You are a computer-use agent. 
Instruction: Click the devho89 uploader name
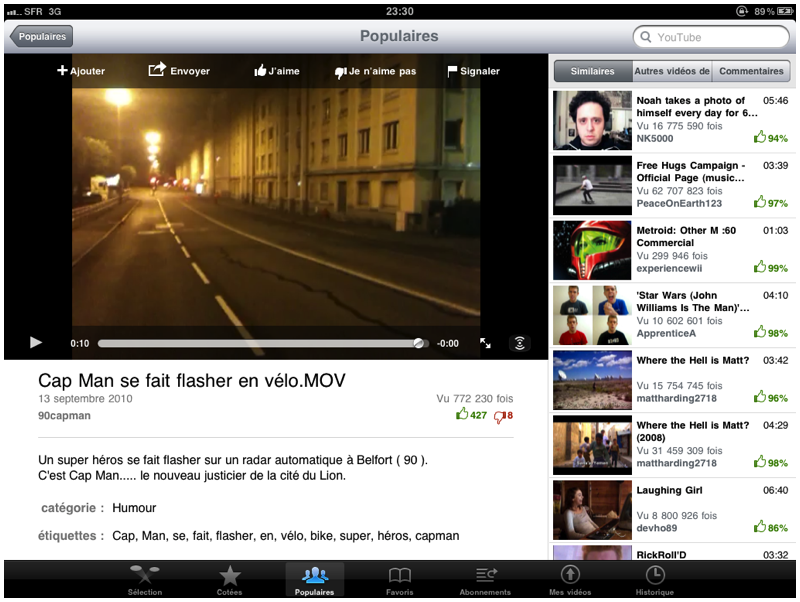coord(657,528)
